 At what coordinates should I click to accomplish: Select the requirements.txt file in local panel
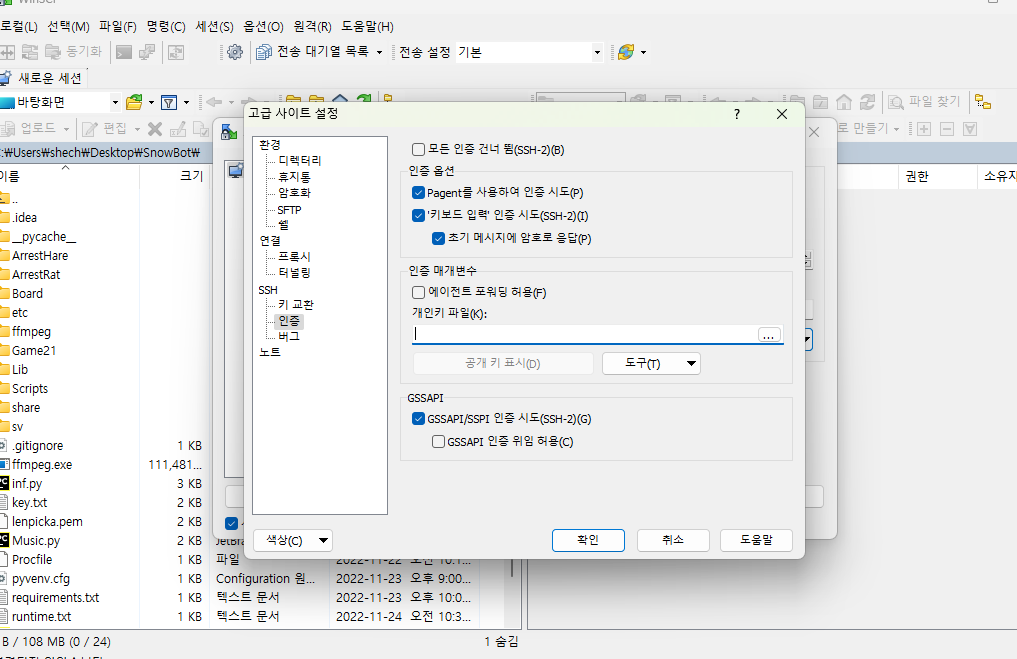(x=56, y=597)
